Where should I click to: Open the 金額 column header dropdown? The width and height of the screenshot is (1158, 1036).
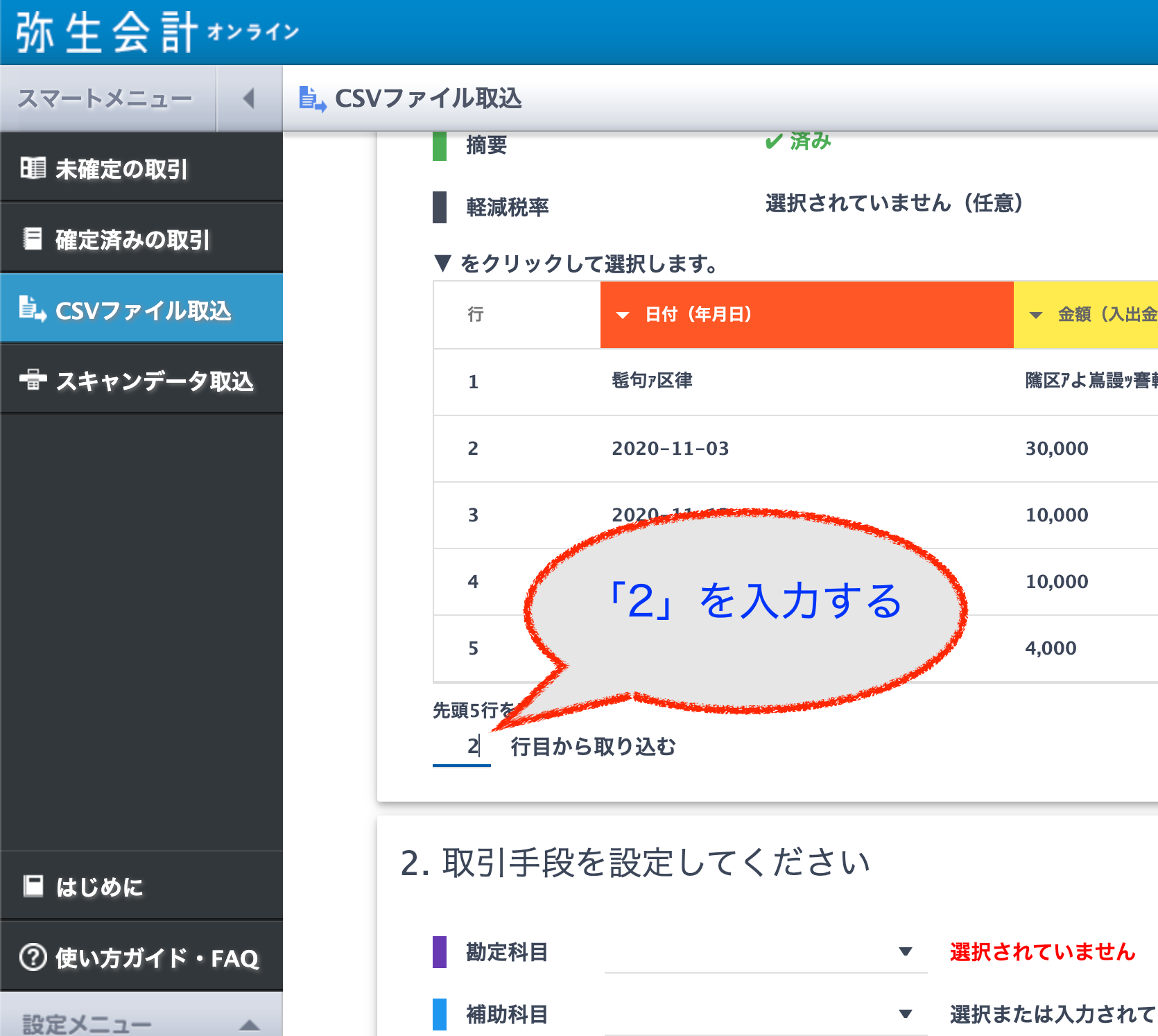pyautogui.click(x=1036, y=315)
